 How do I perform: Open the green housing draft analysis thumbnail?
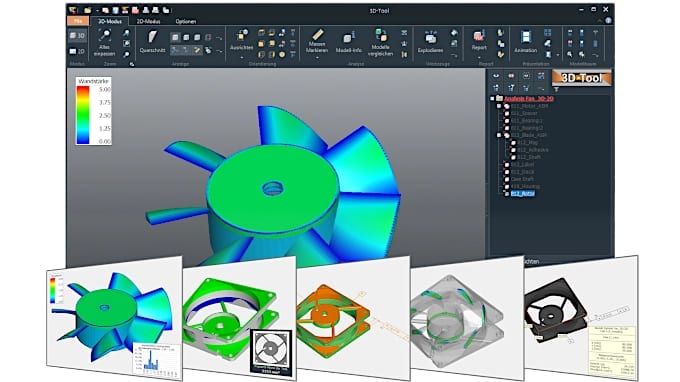(239, 319)
